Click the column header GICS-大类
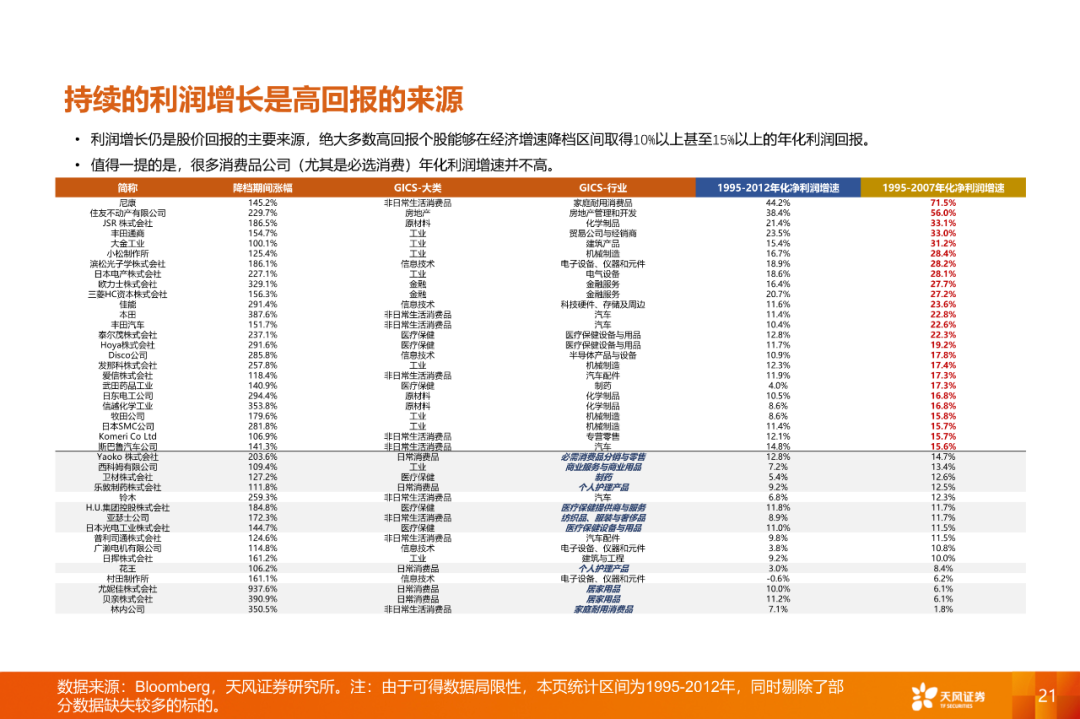 (x=417, y=187)
